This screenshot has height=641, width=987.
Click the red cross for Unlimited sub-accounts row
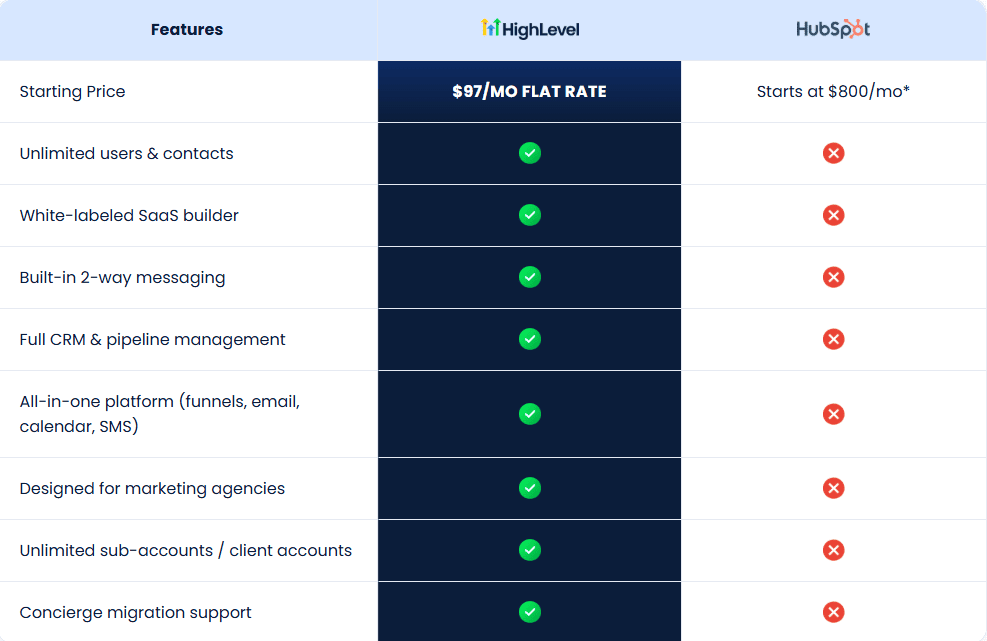pyautogui.click(x=833, y=550)
